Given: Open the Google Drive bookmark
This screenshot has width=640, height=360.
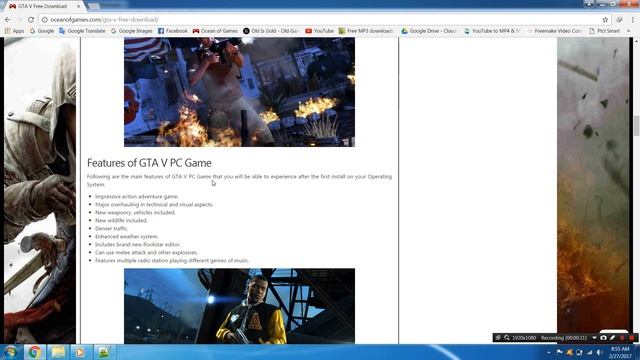Looking at the screenshot, I should click(429, 31).
